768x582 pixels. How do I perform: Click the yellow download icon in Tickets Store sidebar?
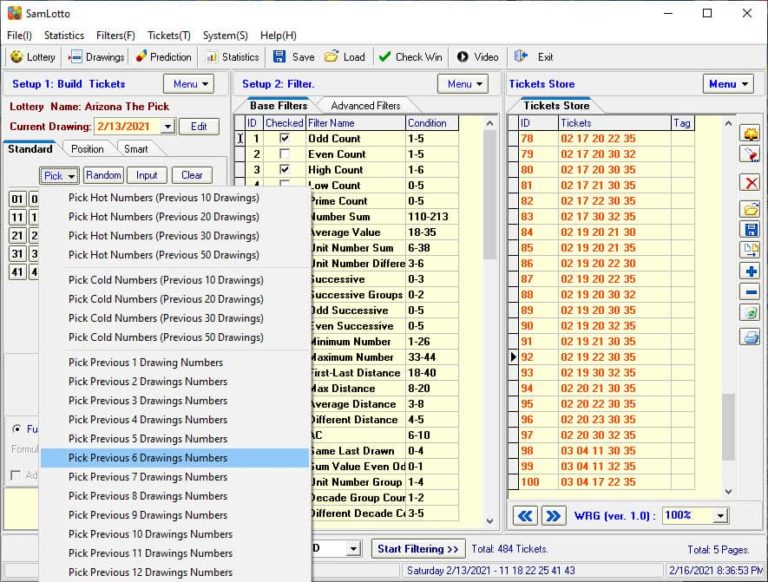[750, 133]
